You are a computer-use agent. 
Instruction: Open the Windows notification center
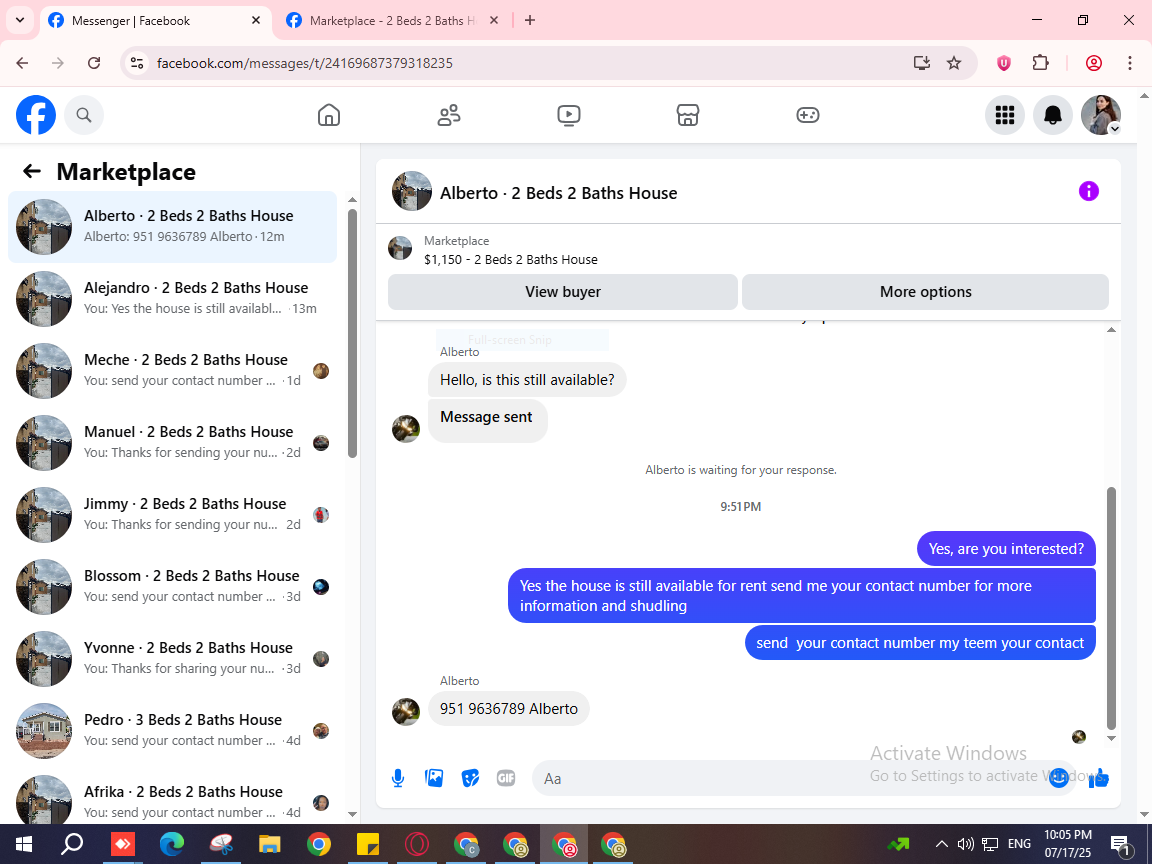[x=1120, y=845]
